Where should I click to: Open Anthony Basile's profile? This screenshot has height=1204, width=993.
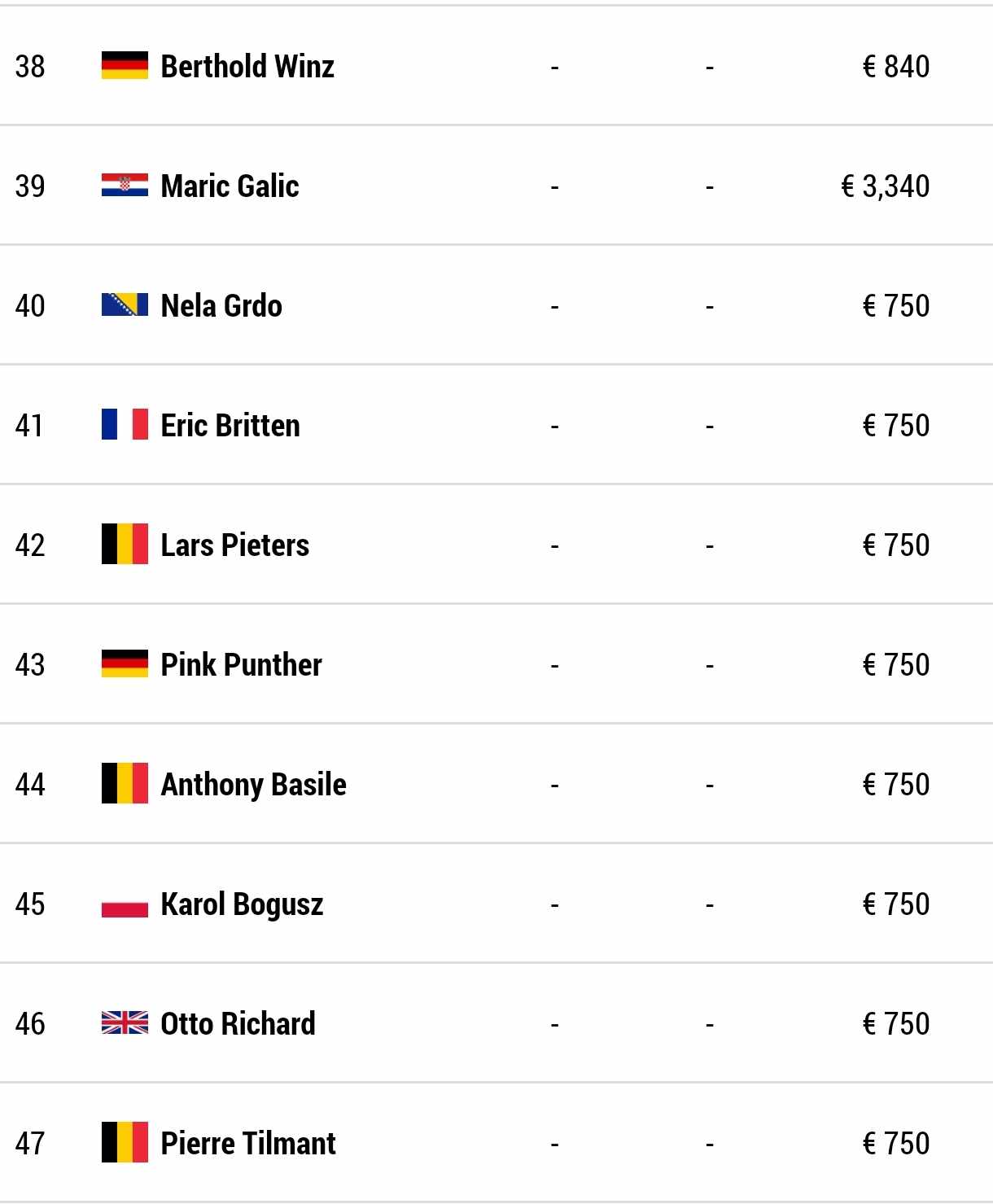pyautogui.click(x=253, y=785)
